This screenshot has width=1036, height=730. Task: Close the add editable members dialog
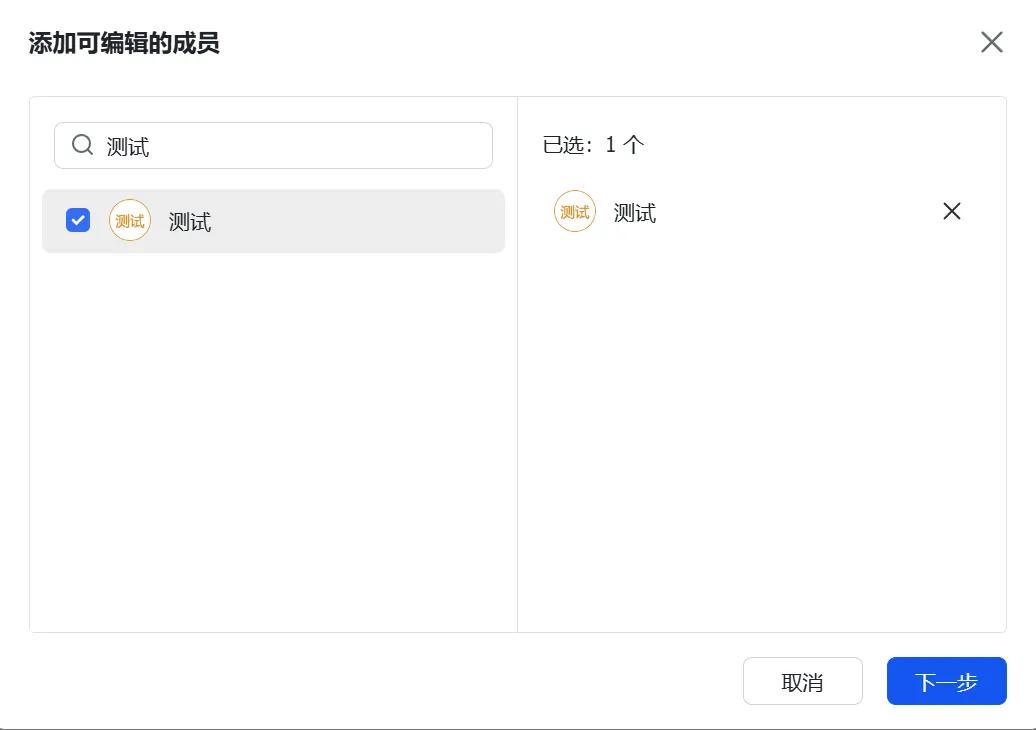[x=991, y=42]
